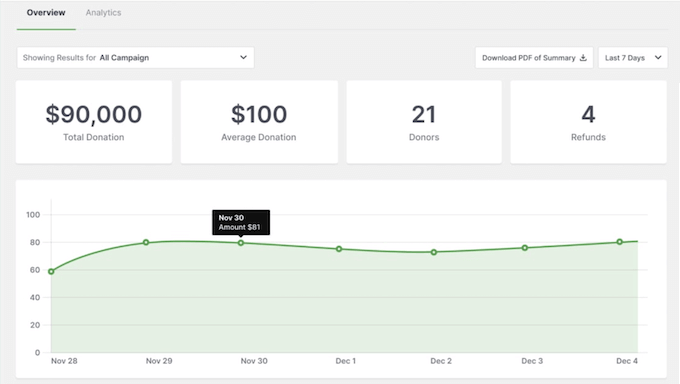Click the 'Nov 28' x-axis label
Image resolution: width=680 pixels, height=384 pixels.
64,361
